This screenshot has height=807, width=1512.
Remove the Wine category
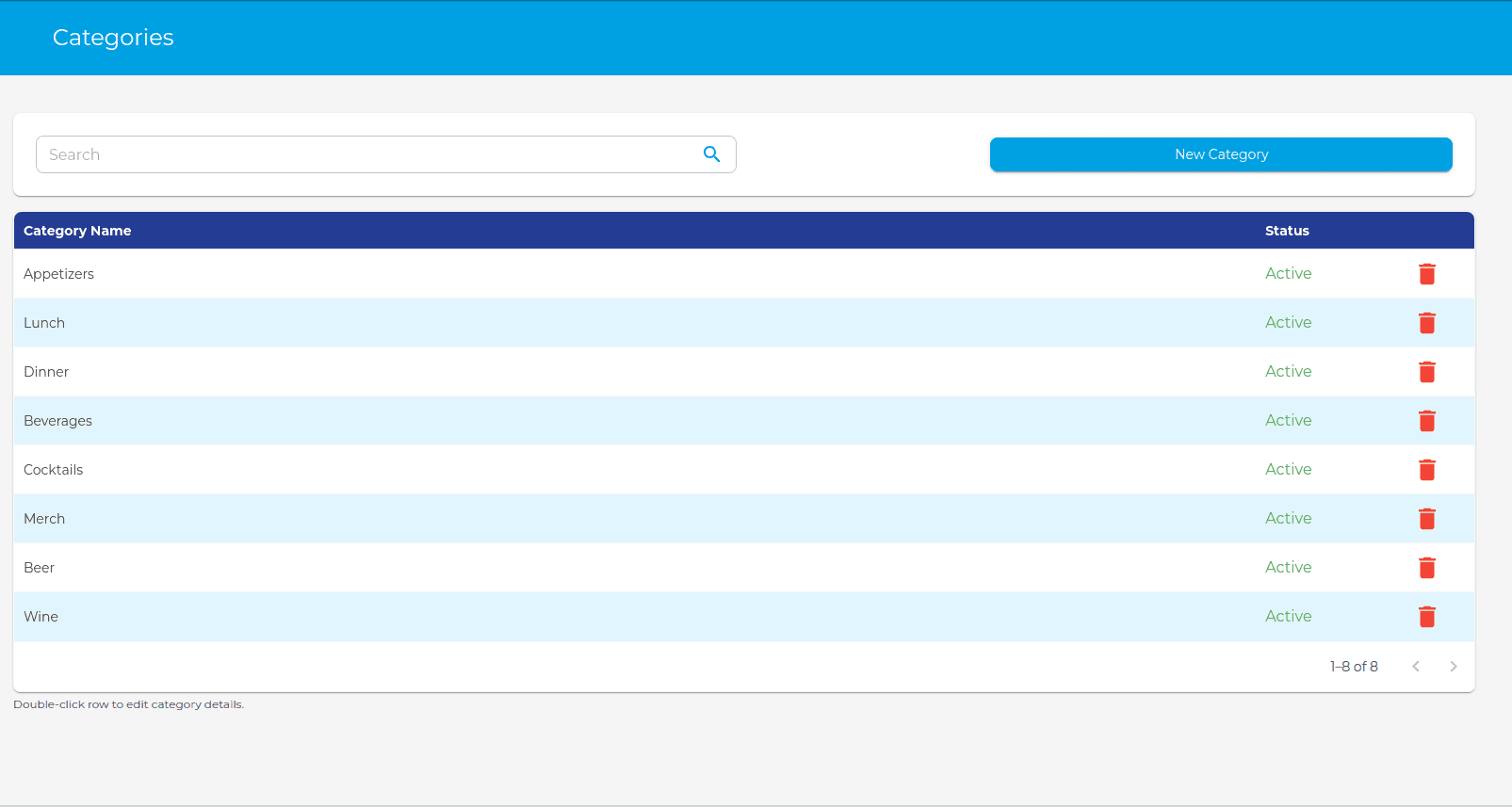click(x=1426, y=617)
